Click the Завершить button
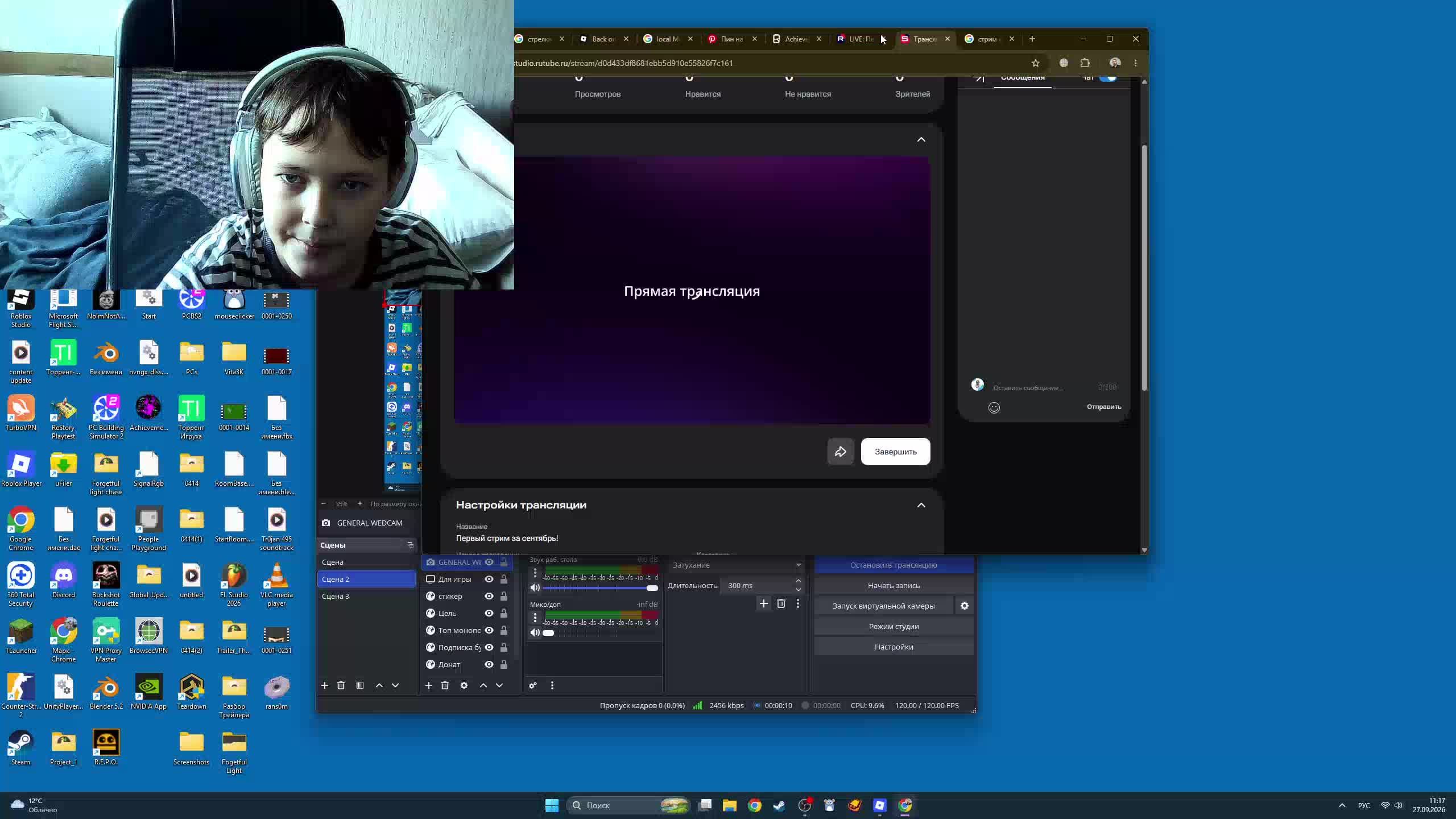The width and height of the screenshot is (1456, 819). pyautogui.click(x=896, y=452)
